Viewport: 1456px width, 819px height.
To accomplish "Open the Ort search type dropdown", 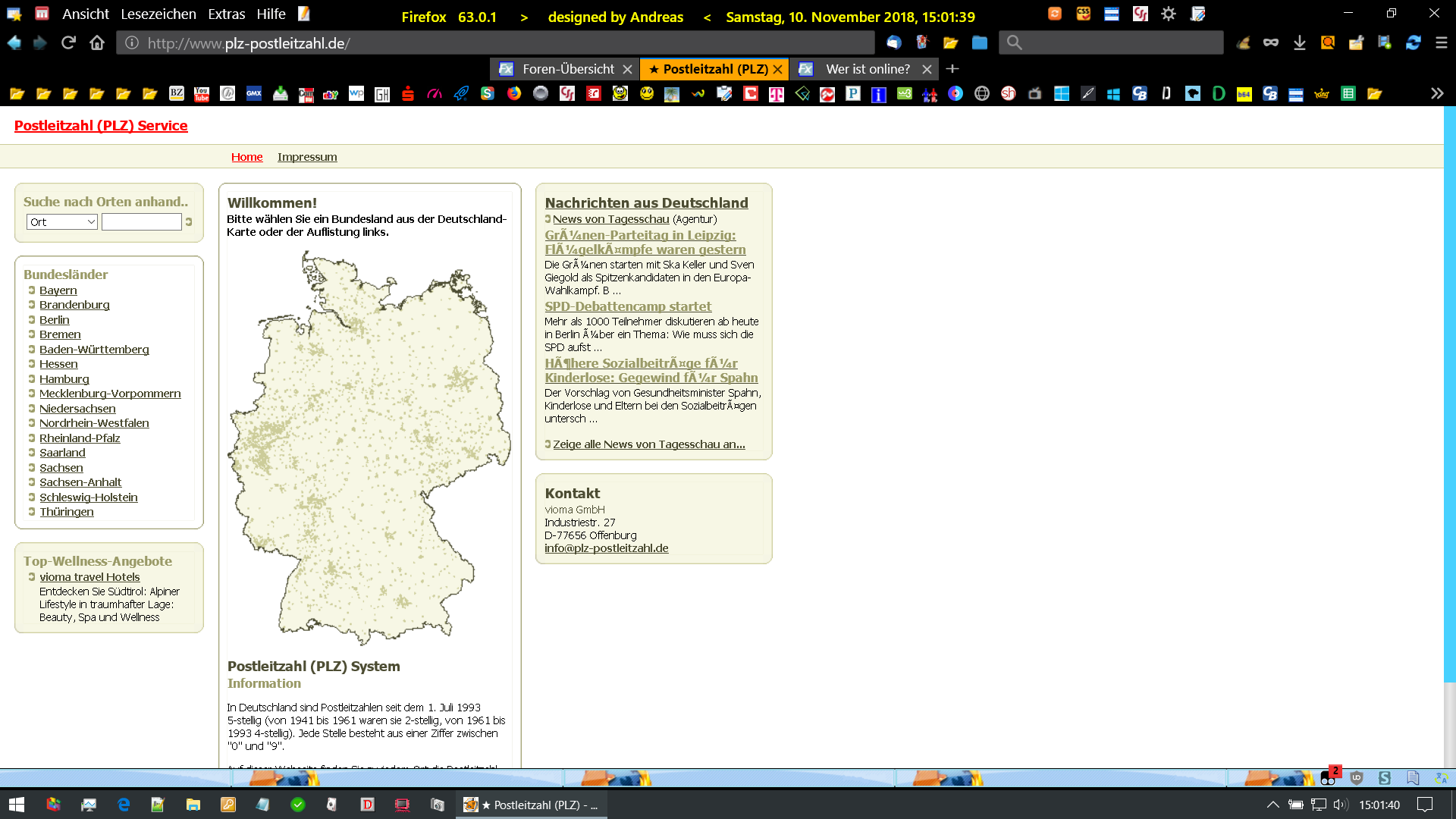I will [x=62, y=221].
